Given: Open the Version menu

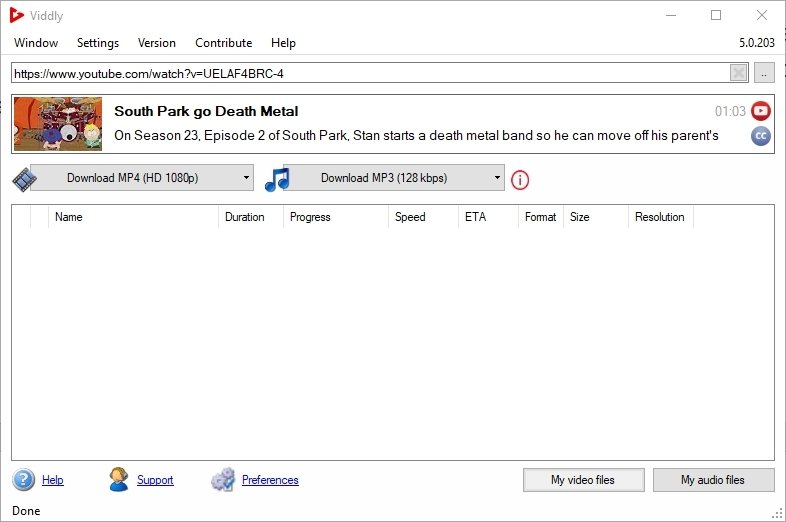Looking at the screenshot, I should tap(157, 43).
